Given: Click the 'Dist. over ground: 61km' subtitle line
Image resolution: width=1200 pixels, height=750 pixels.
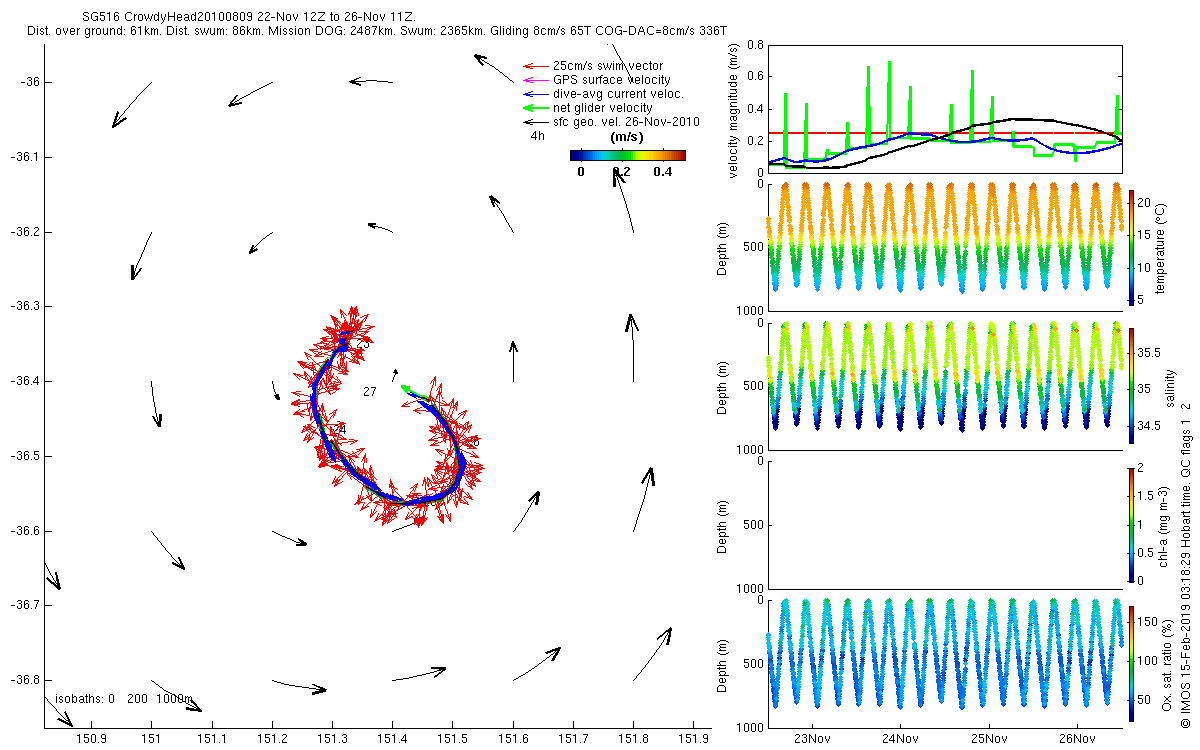Looking at the screenshot, I should [x=378, y=32].
